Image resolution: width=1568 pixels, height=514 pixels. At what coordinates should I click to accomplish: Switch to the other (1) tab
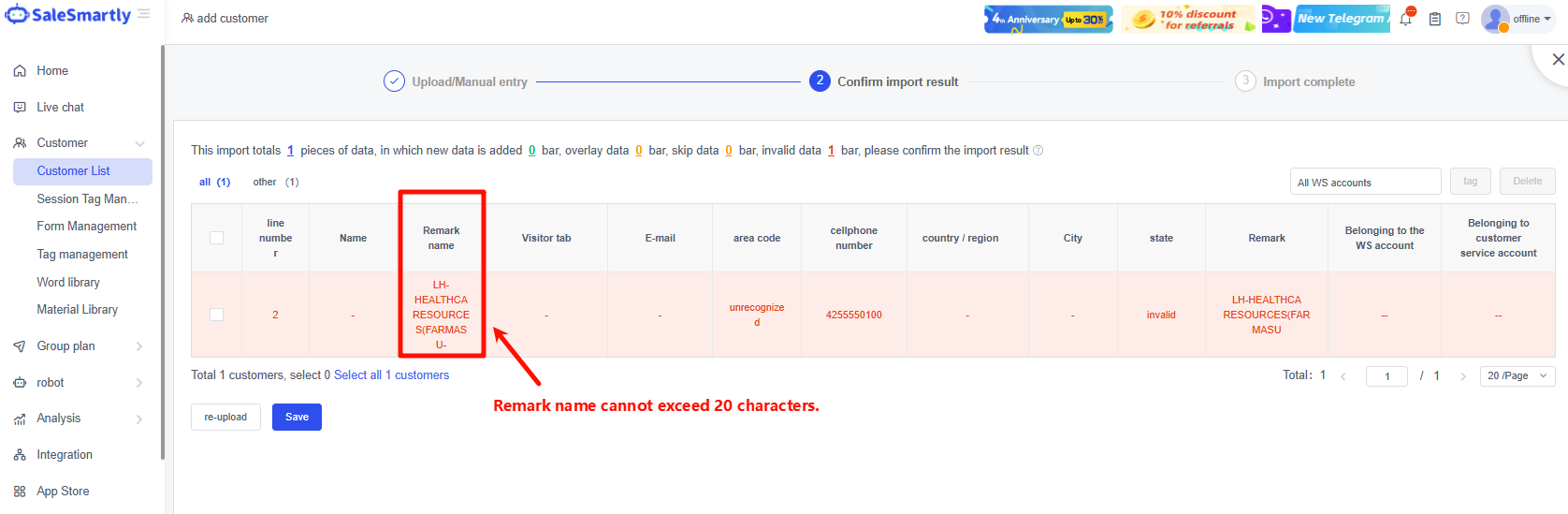point(275,182)
